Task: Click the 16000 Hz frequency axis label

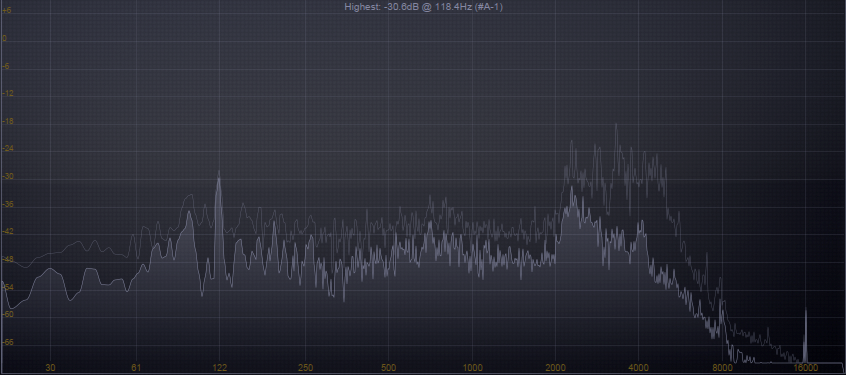Action: pyautogui.click(x=806, y=368)
